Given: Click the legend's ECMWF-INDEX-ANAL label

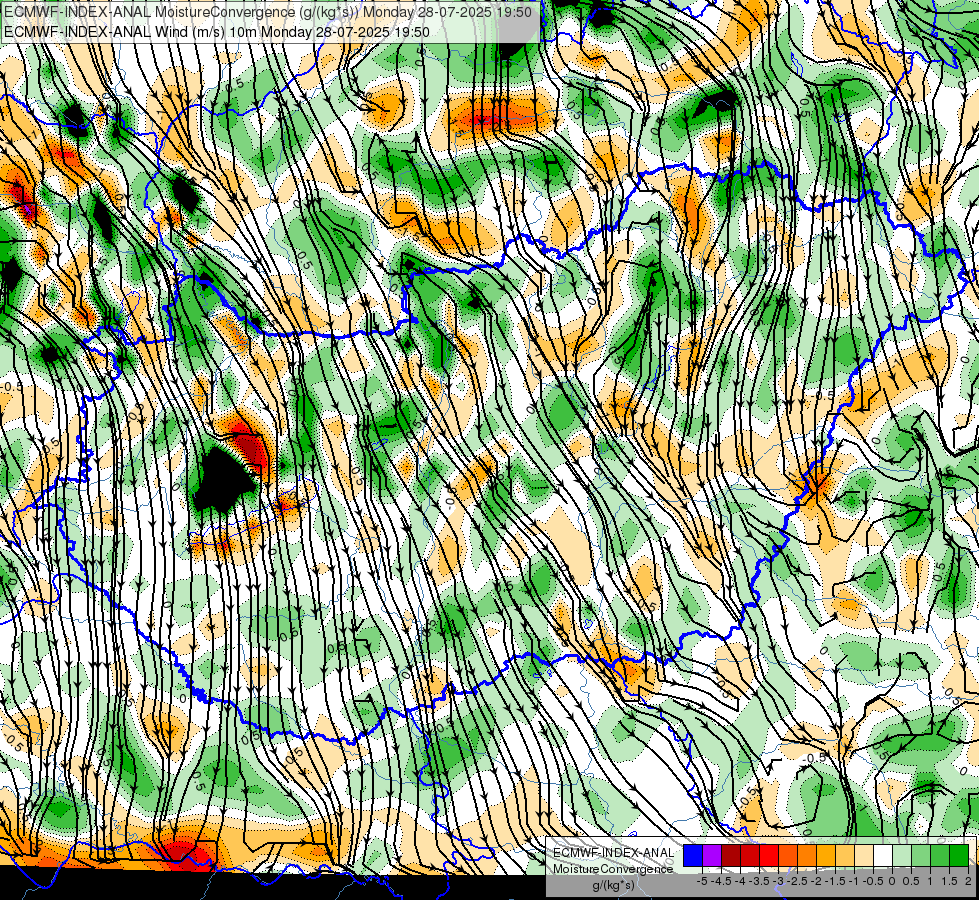Looking at the screenshot, I should 613,853.
